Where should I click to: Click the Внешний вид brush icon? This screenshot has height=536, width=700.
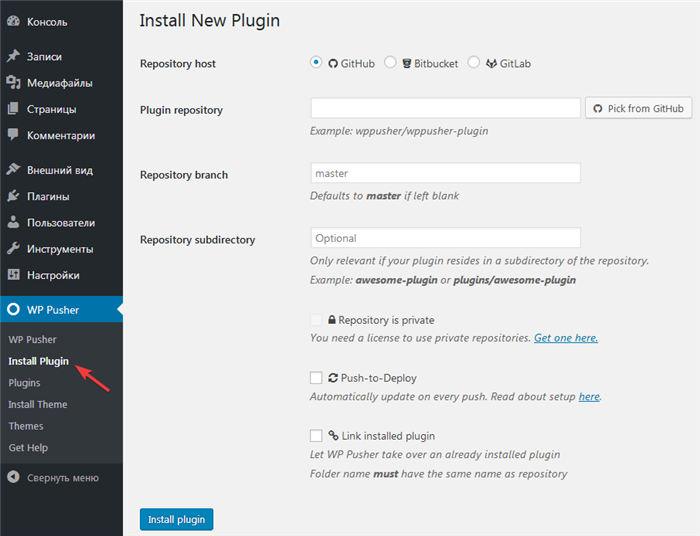point(13,169)
